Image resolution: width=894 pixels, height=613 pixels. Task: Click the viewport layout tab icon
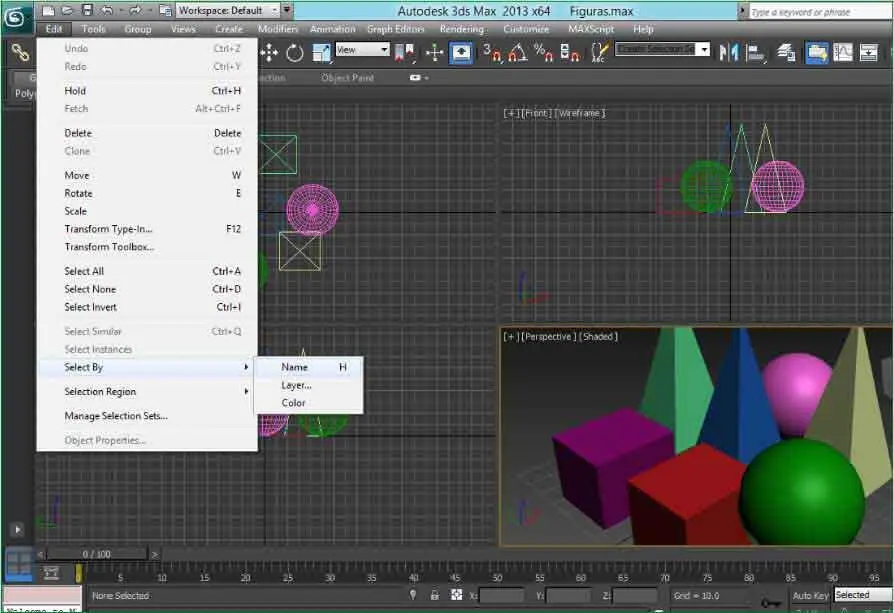[18, 563]
